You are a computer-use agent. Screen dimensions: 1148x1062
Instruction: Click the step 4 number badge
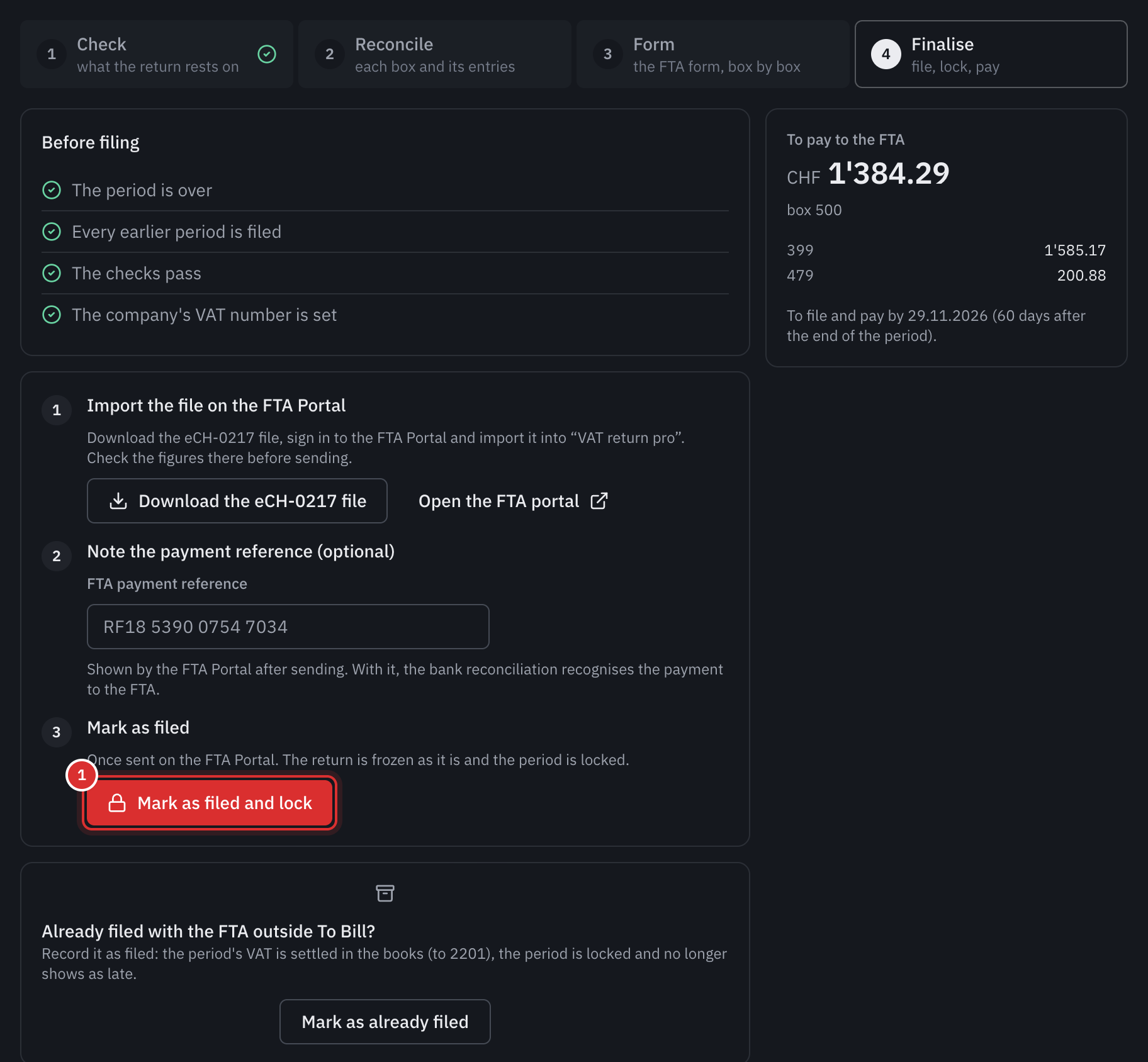[x=886, y=54]
